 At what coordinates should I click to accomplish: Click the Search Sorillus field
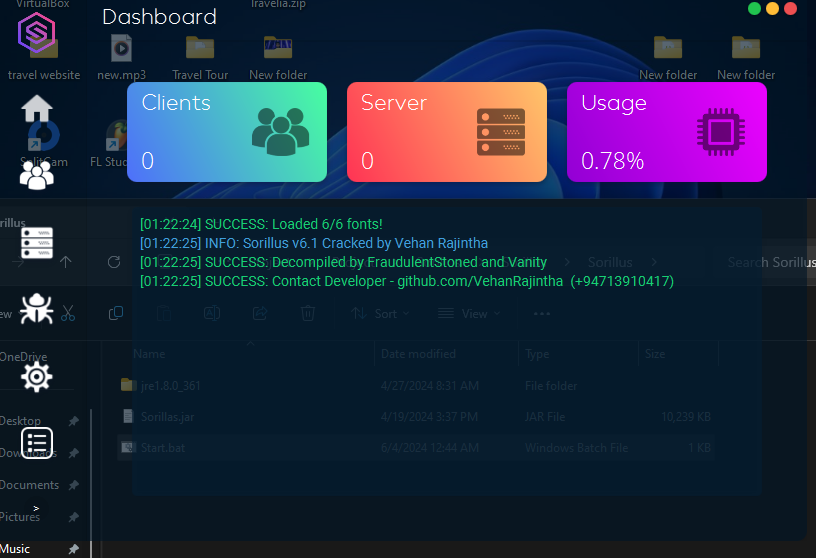(x=771, y=262)
